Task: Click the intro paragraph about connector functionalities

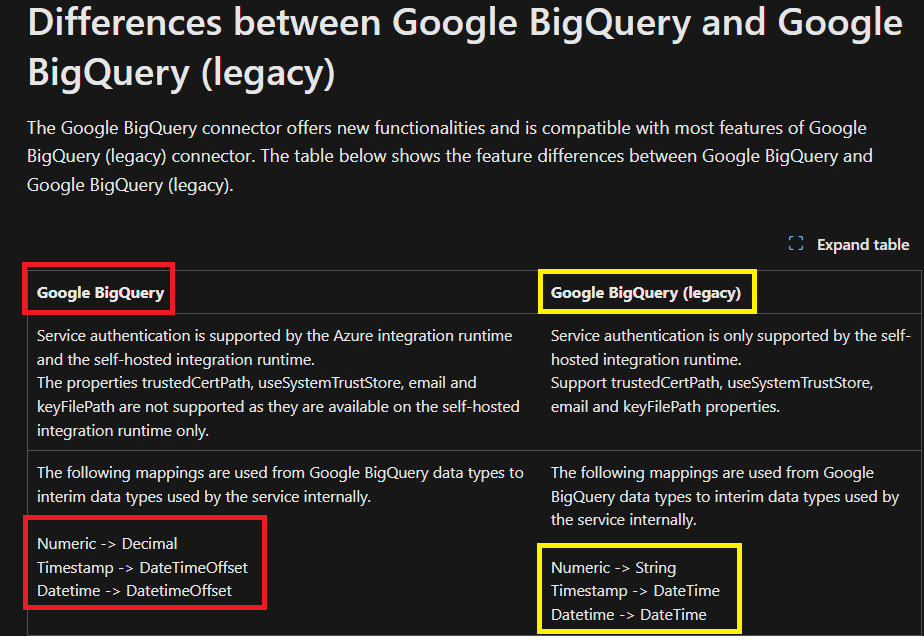Action: (x=450, y=156)
